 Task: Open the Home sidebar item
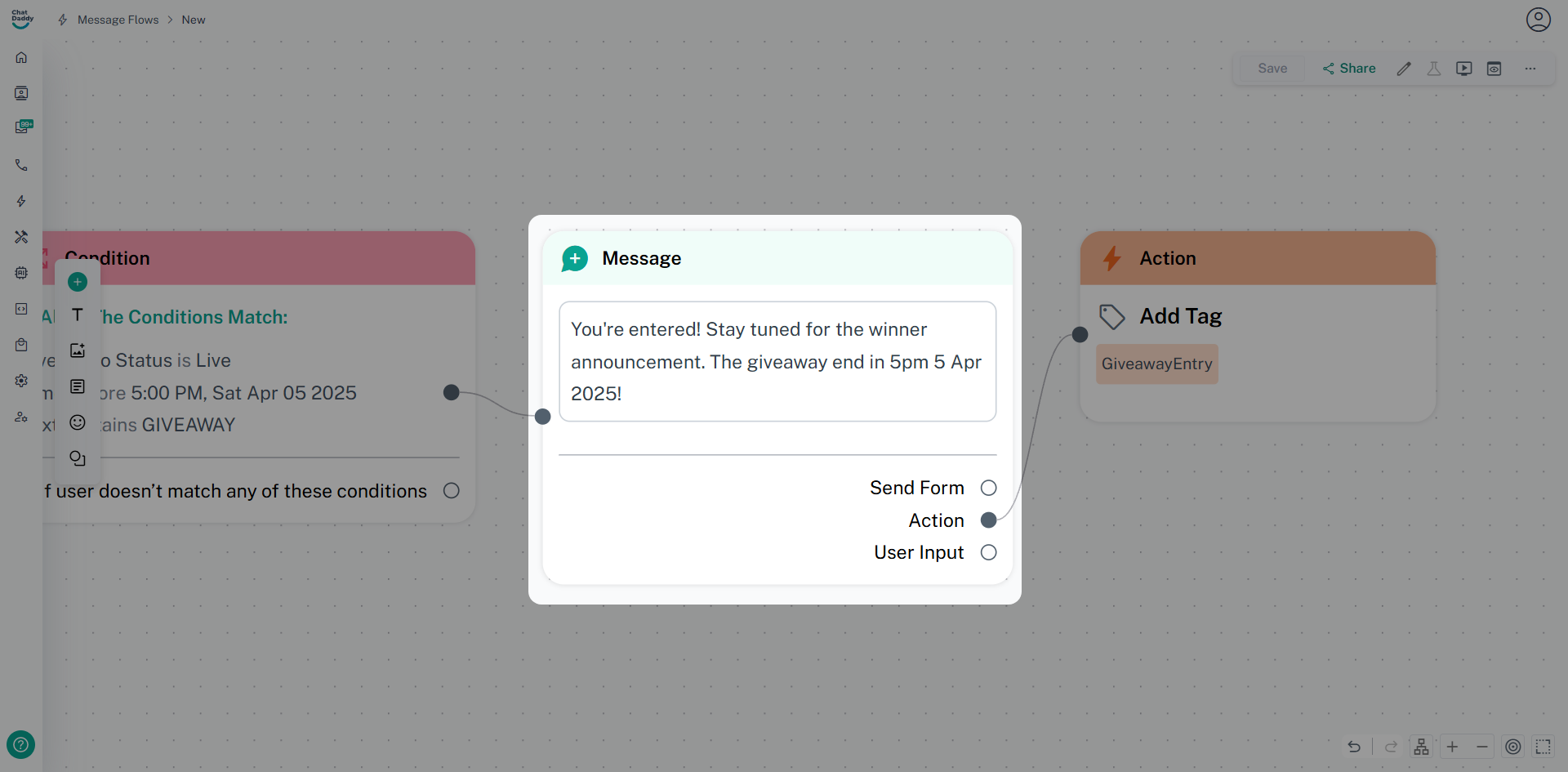tap(21, 57)
